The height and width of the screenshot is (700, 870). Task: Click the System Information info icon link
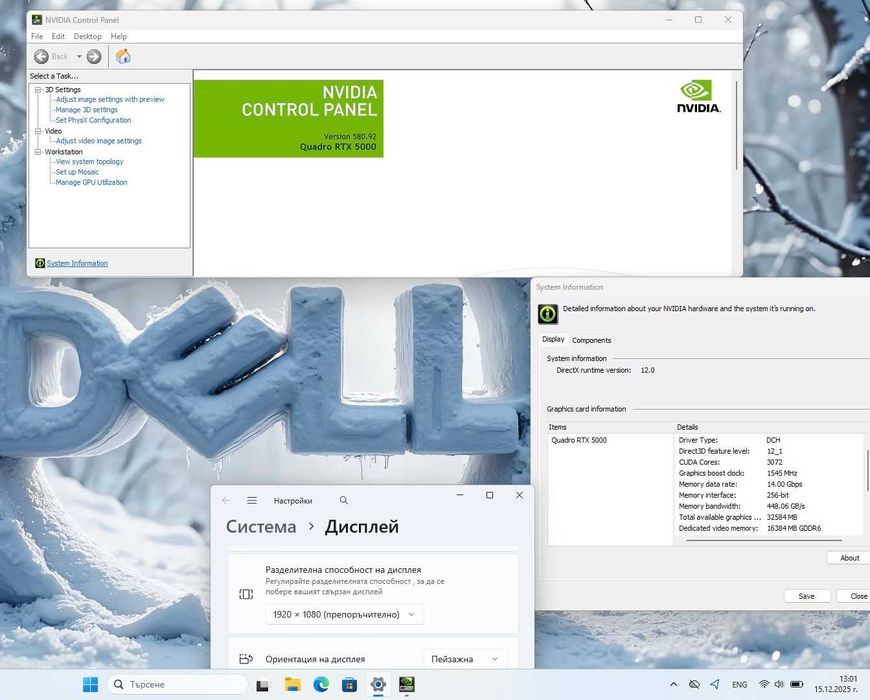(x=40, y=263)
